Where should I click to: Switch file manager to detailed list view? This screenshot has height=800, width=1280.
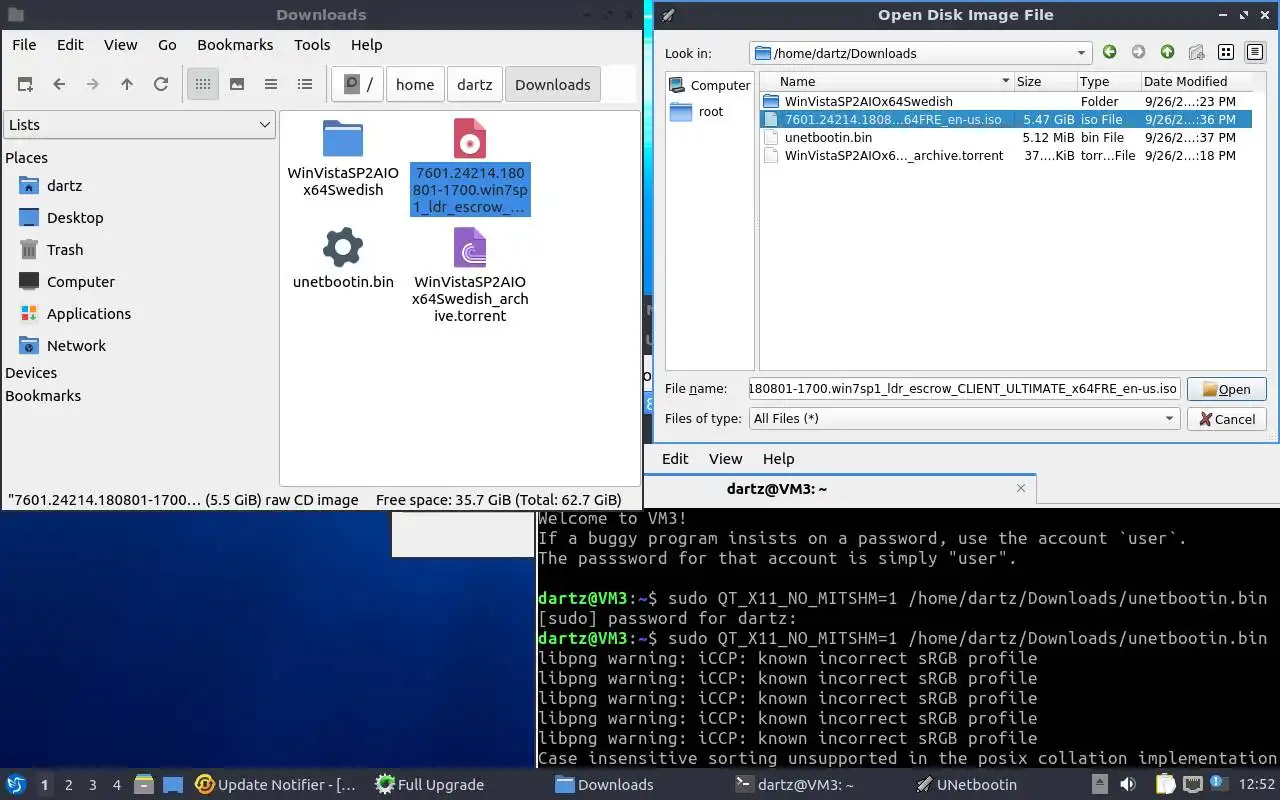click(305, 85)
